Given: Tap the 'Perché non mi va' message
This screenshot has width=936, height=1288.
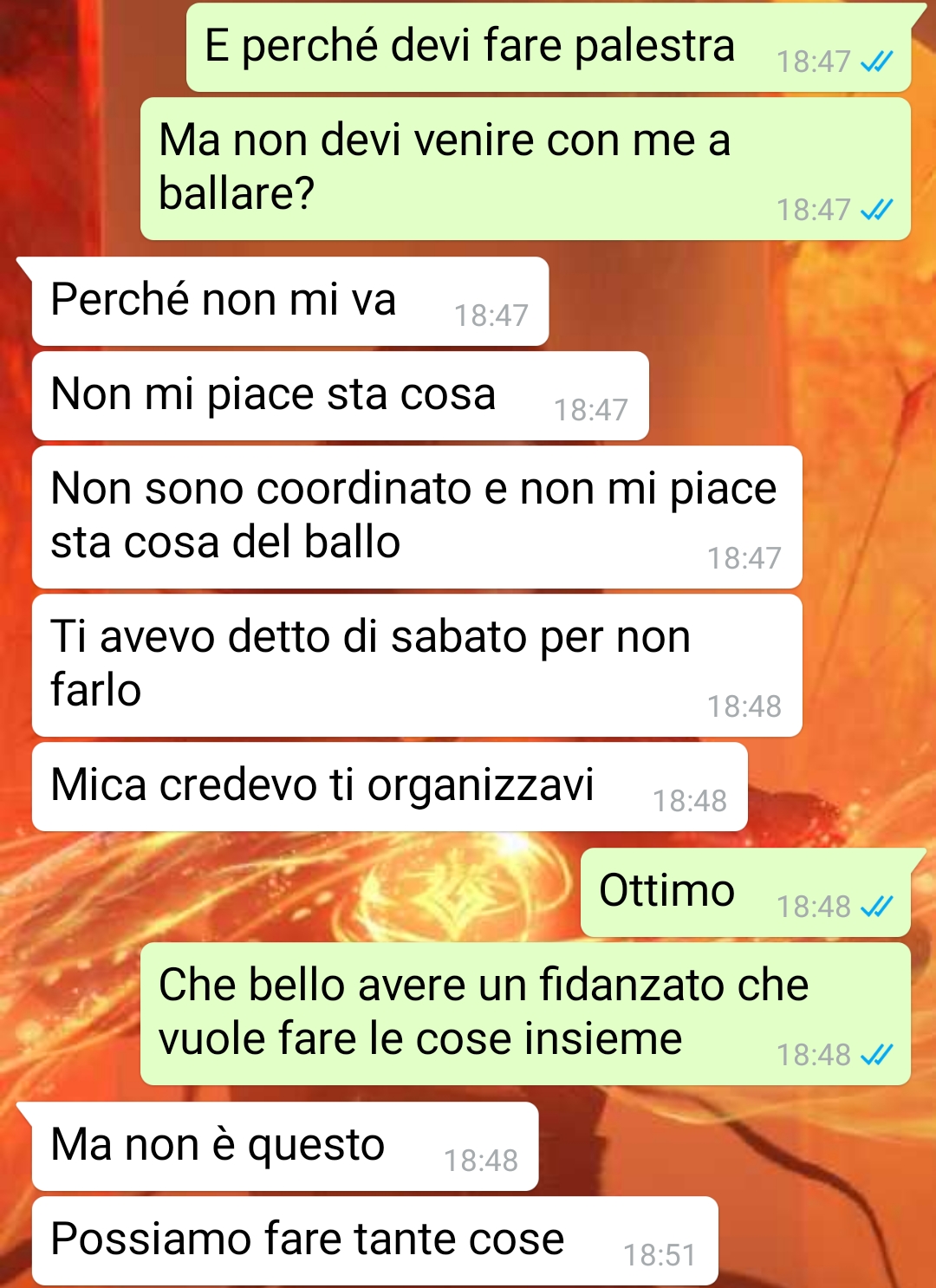Looking at the screenshot, I should click(x=290, y=301).
